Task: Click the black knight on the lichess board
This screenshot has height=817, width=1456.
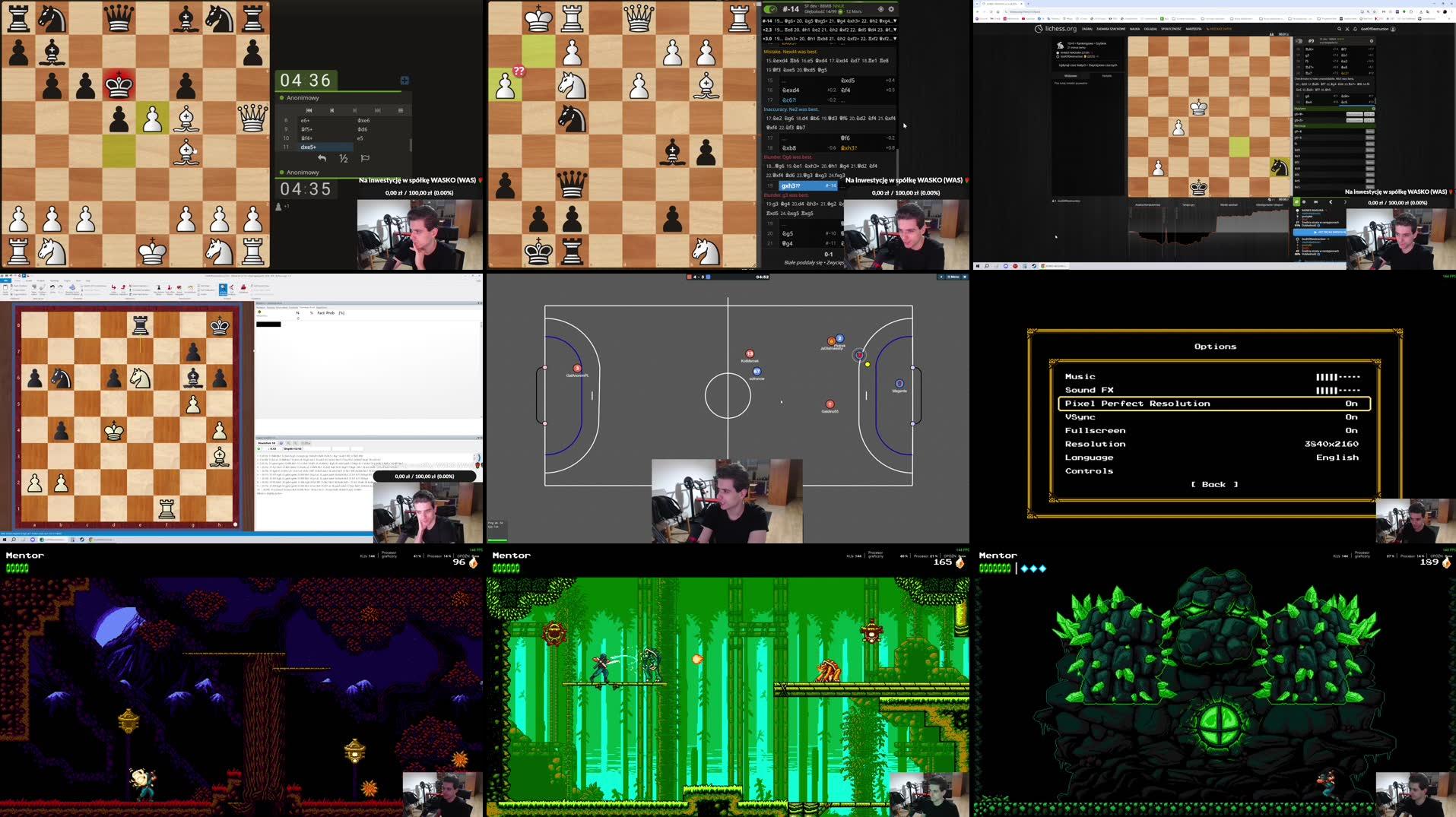Action: (x=1280, y=166)
